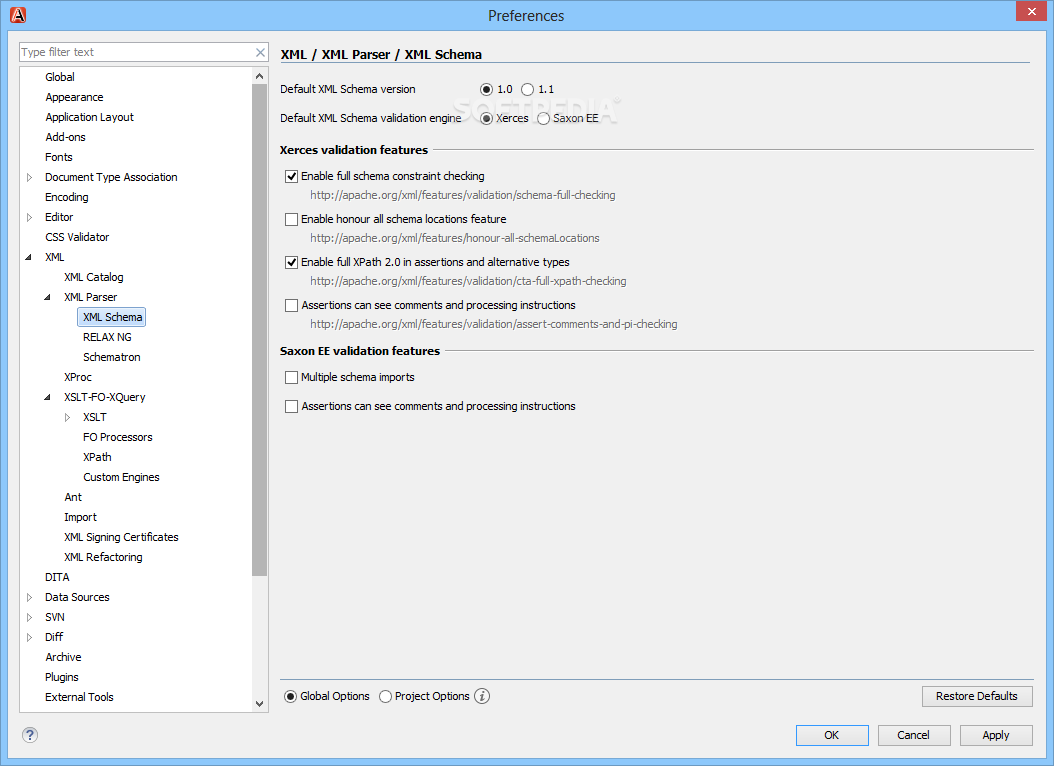This screenshot has width=1054, height=766.
Task: Click the Apply button
Action: (996, 735)
